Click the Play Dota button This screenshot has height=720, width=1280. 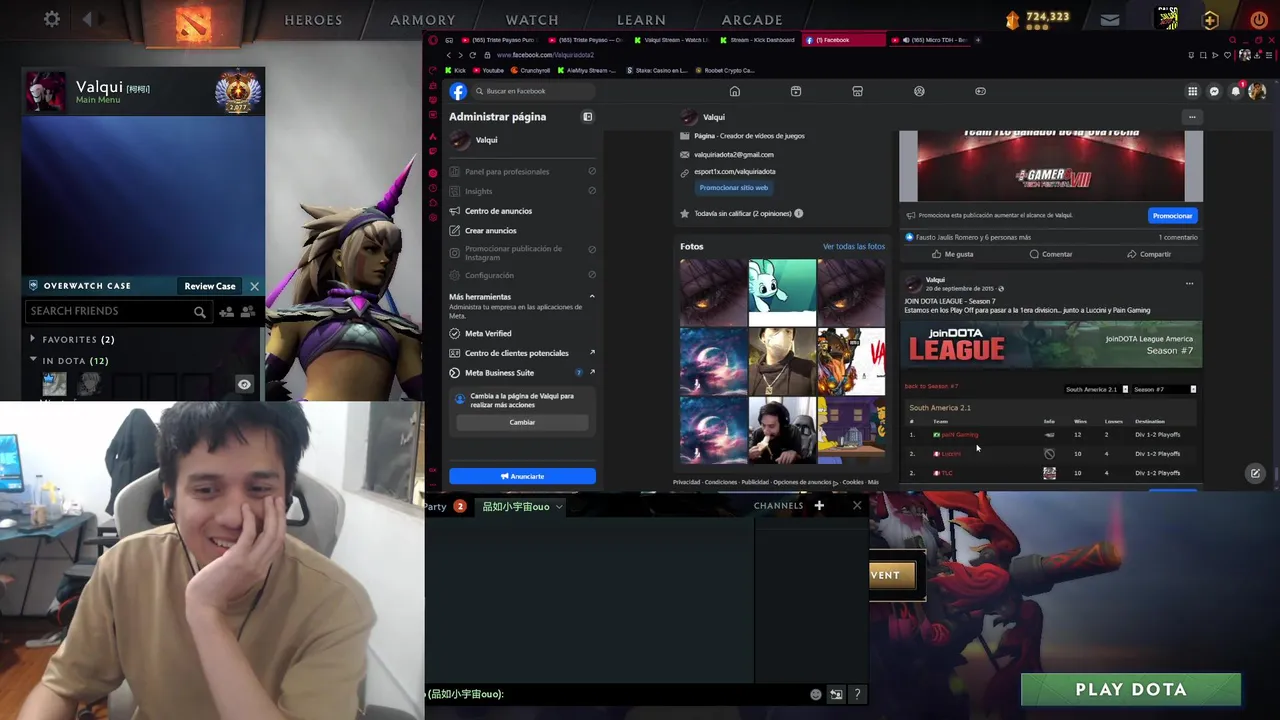(x=1131, y=689)
